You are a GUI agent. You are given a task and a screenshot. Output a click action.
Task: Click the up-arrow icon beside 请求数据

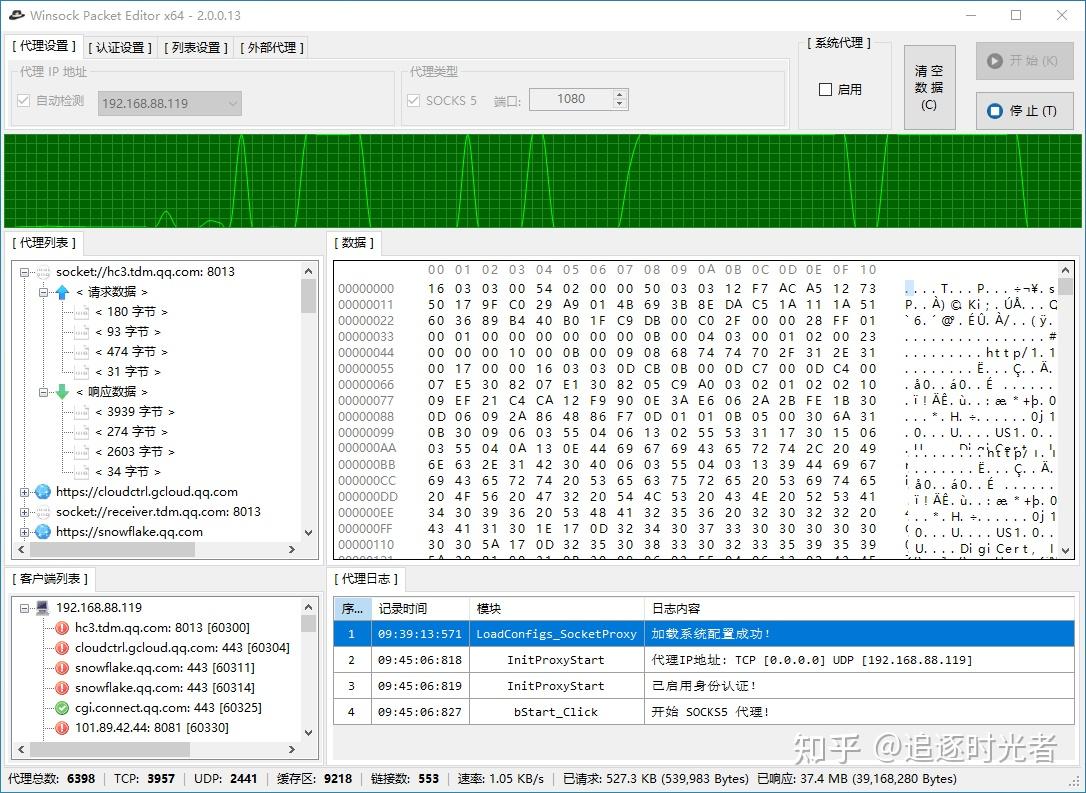tap(62, 292)
